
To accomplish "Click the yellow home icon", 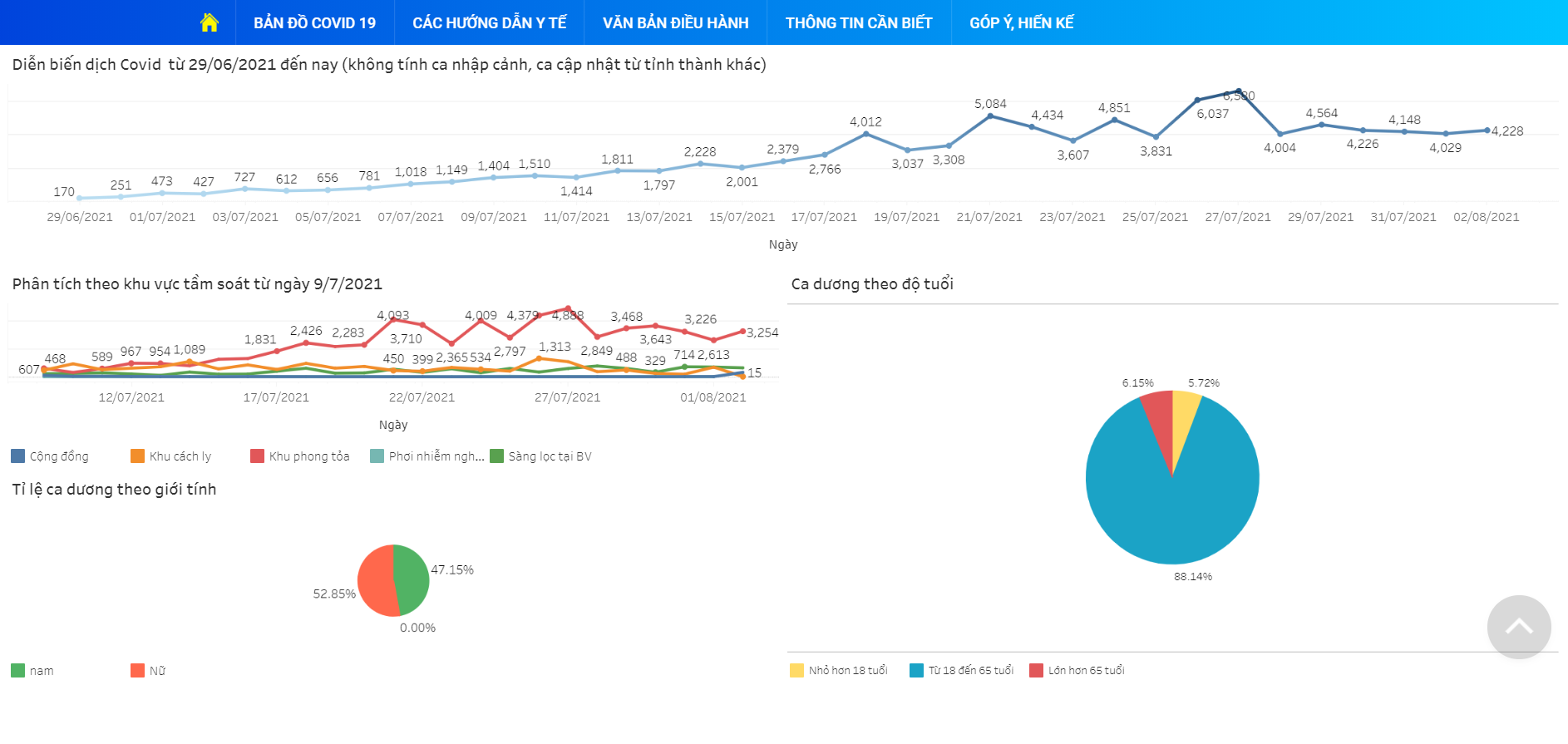I will coord(210,22).
